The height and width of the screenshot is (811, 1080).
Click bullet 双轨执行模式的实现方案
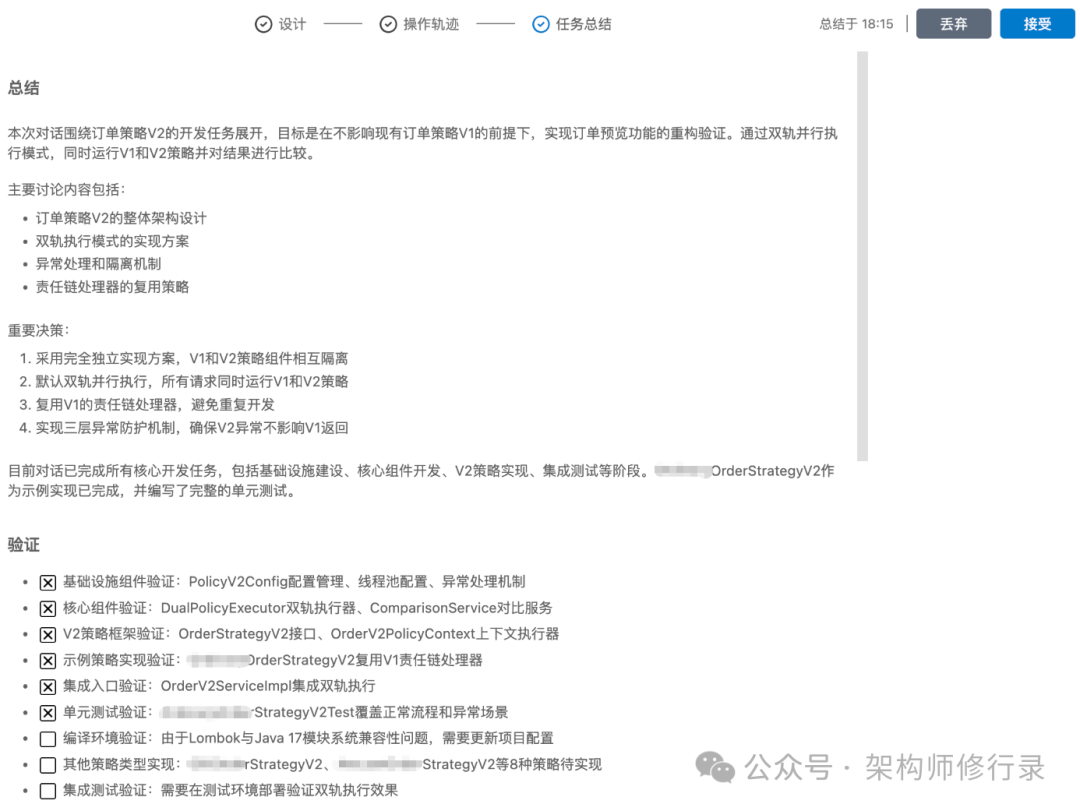112,241
